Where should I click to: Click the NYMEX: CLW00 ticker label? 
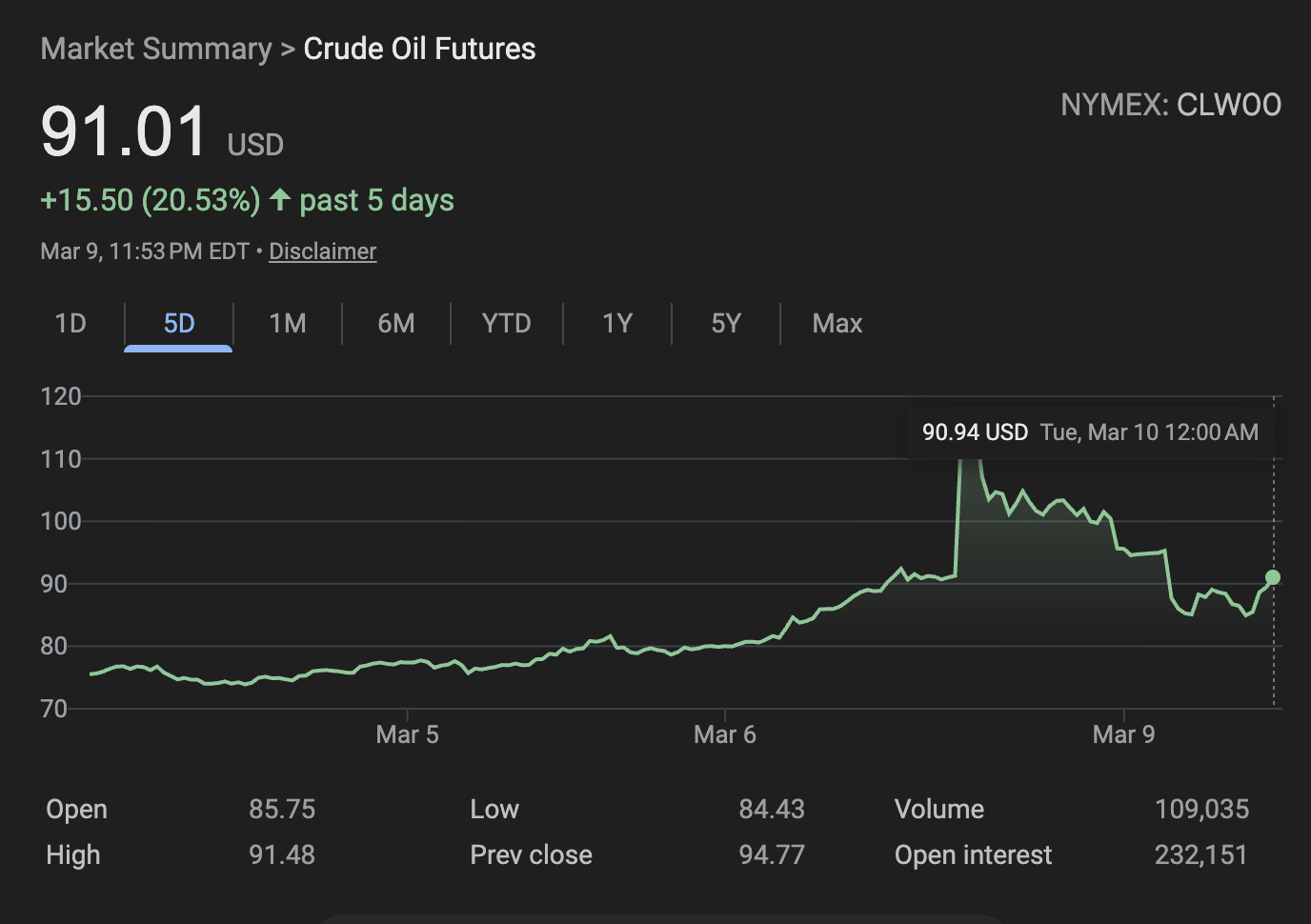click(1170, 105)
